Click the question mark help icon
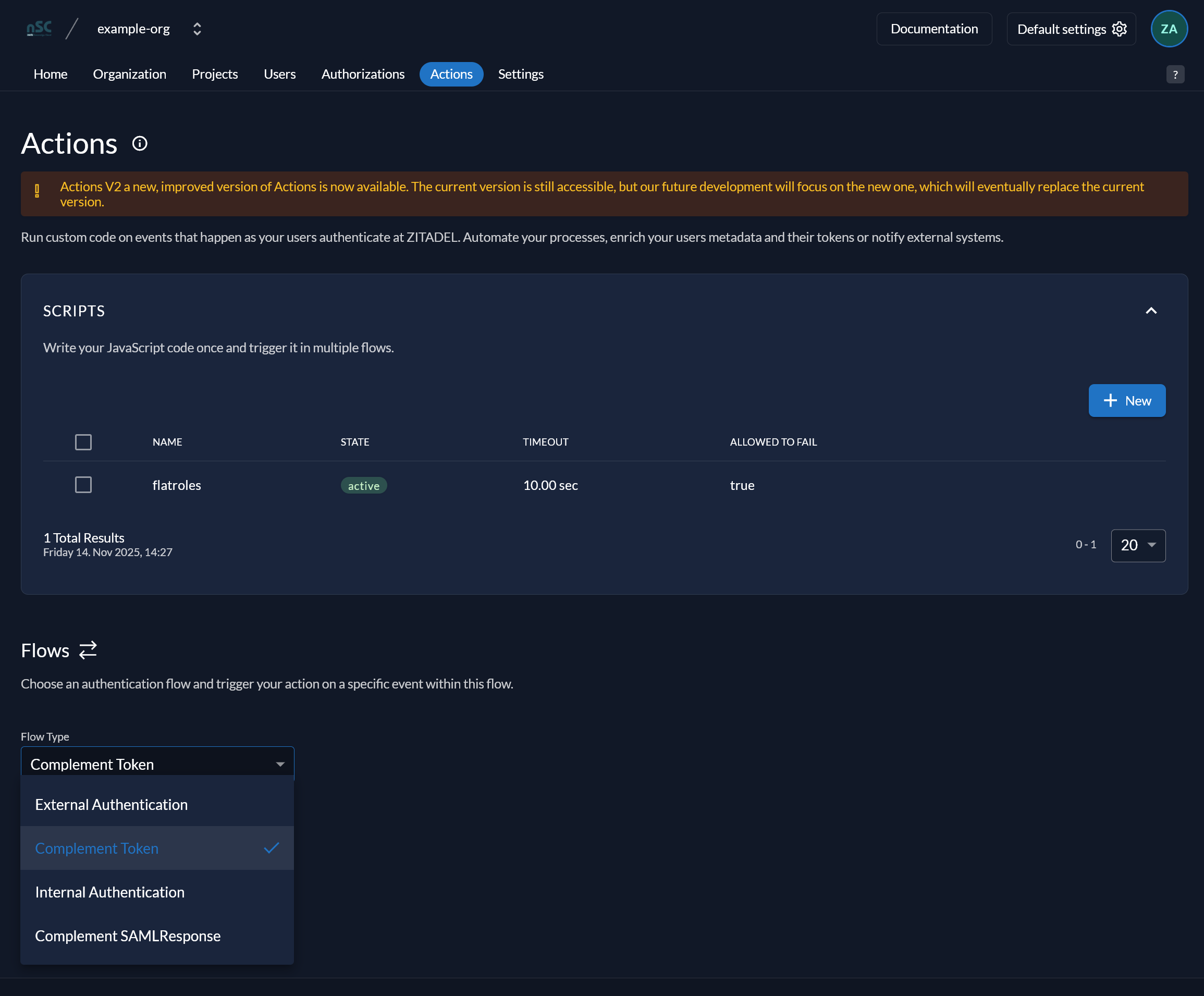The image size is (1204, 996). pos(1175,74)
